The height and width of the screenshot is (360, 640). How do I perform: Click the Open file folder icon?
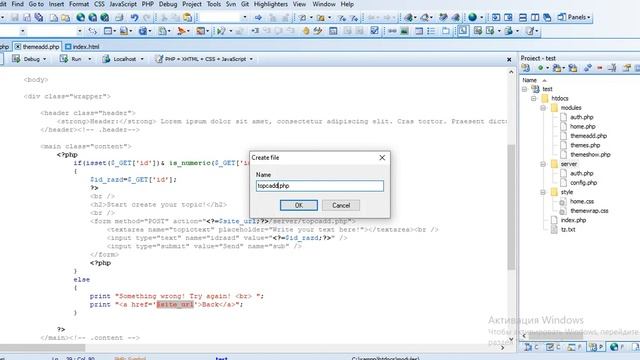(65, 18)
